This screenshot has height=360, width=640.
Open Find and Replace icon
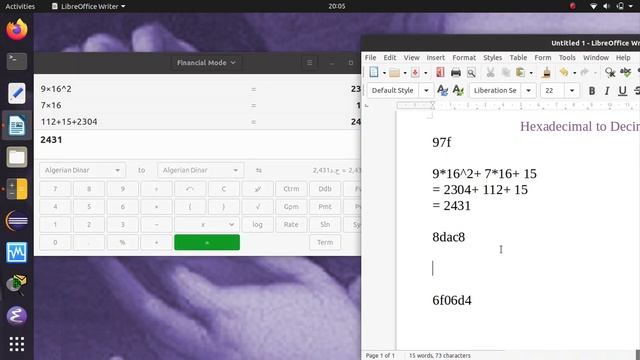(610, 73)
